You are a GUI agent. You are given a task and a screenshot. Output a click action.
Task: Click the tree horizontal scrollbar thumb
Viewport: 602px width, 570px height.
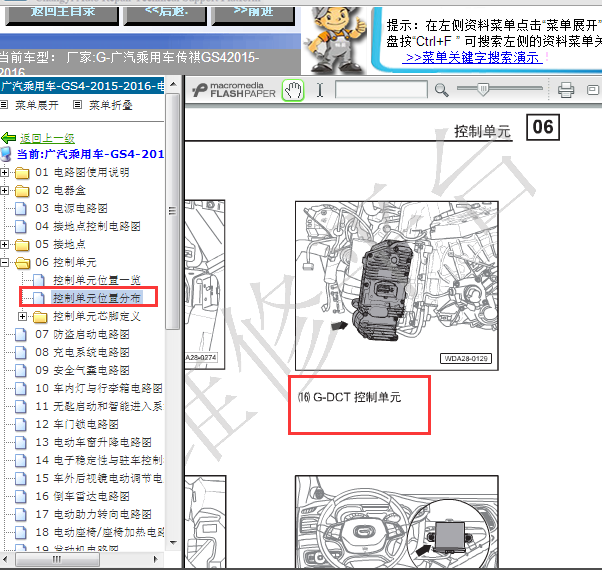57,559
